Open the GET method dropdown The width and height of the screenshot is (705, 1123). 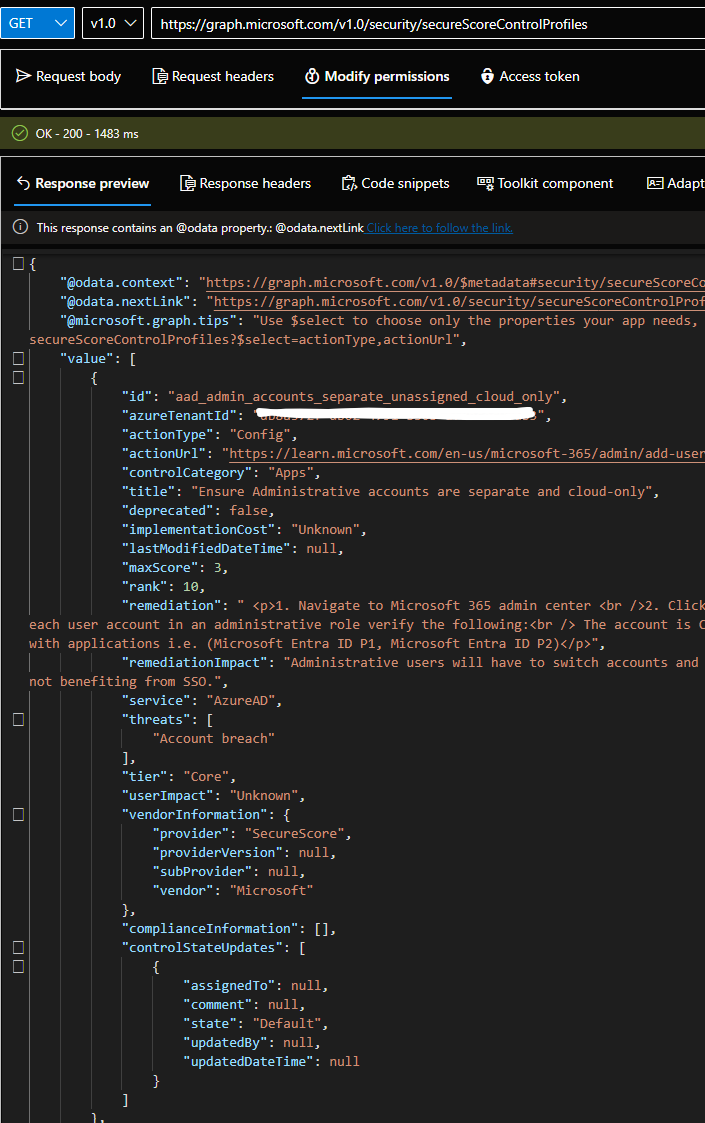[x=37, y=23]
